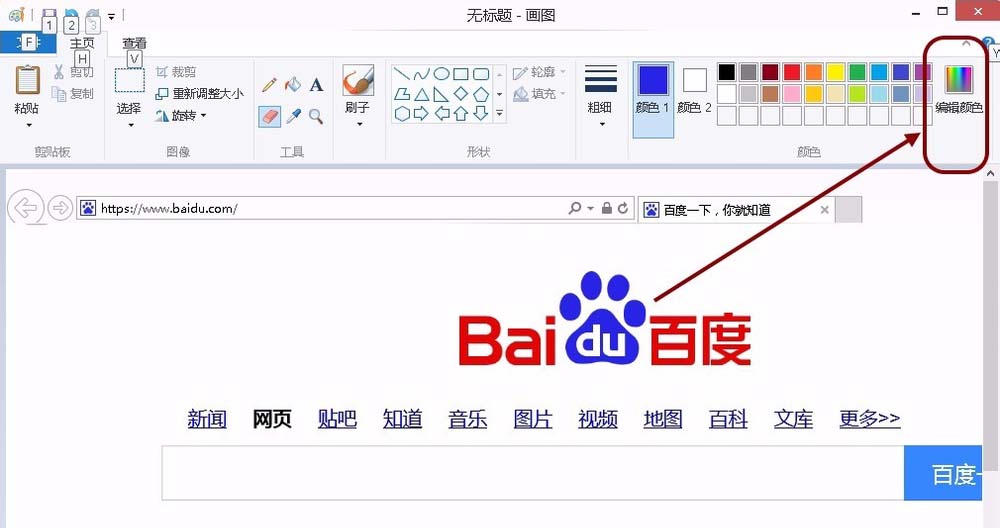Pick the pink color swatch
1000x528 pixels.
[792, 94]
